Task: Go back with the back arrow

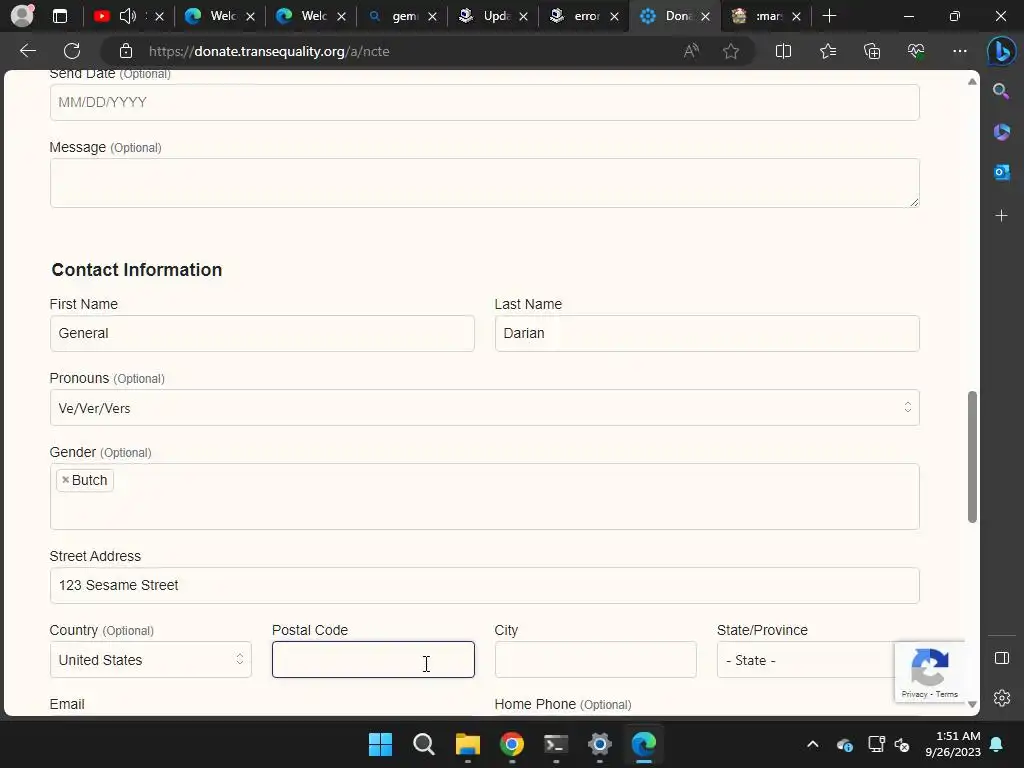Action: [x=28, y=51]
